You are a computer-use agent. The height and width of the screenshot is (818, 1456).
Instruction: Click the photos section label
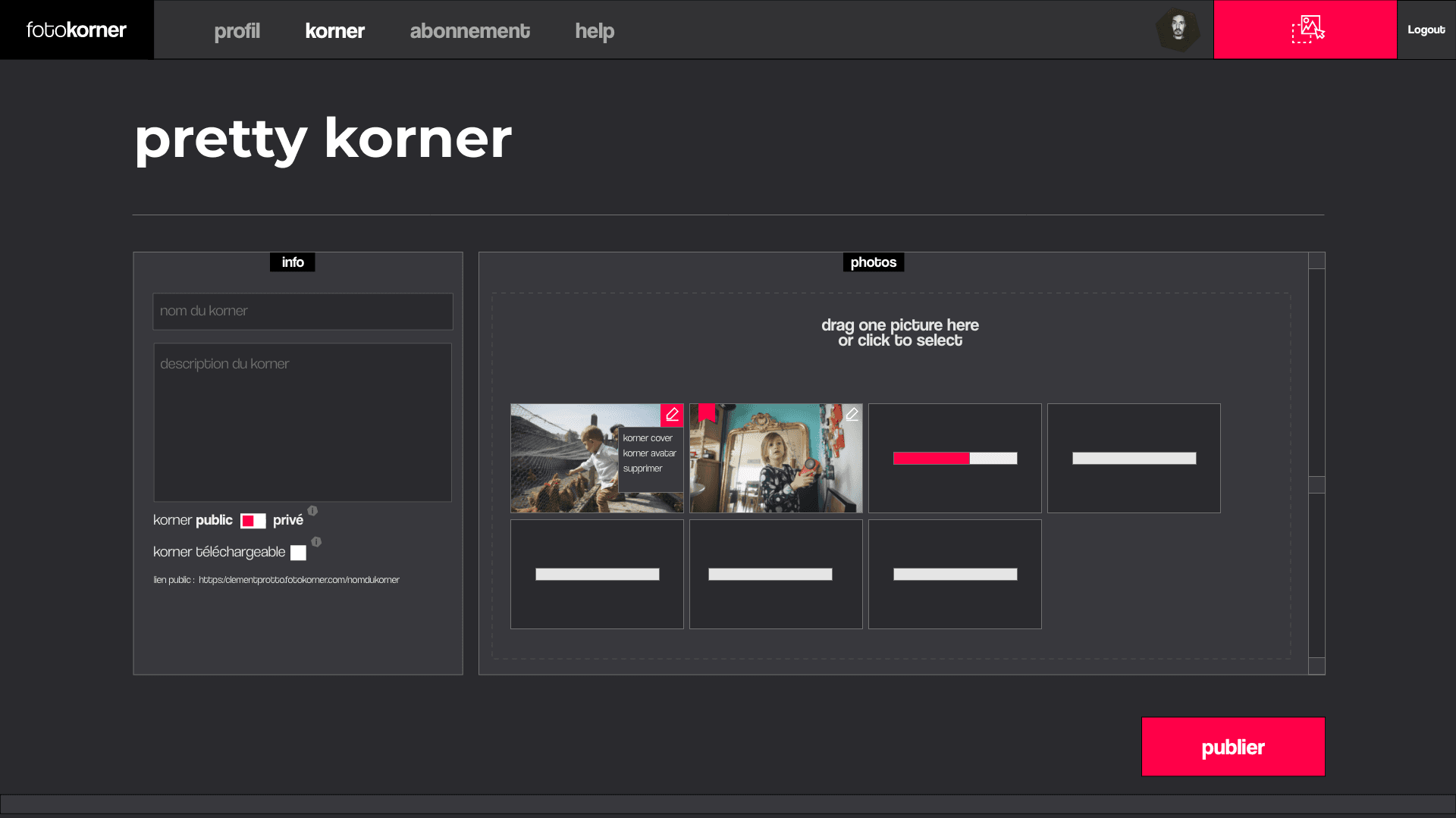873,262
